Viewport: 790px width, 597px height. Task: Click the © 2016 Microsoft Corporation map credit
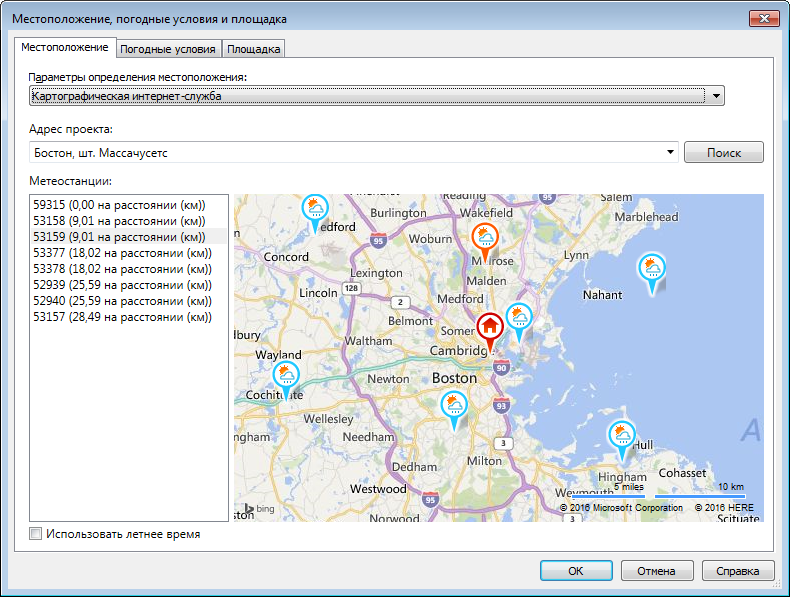pos(621,507)
